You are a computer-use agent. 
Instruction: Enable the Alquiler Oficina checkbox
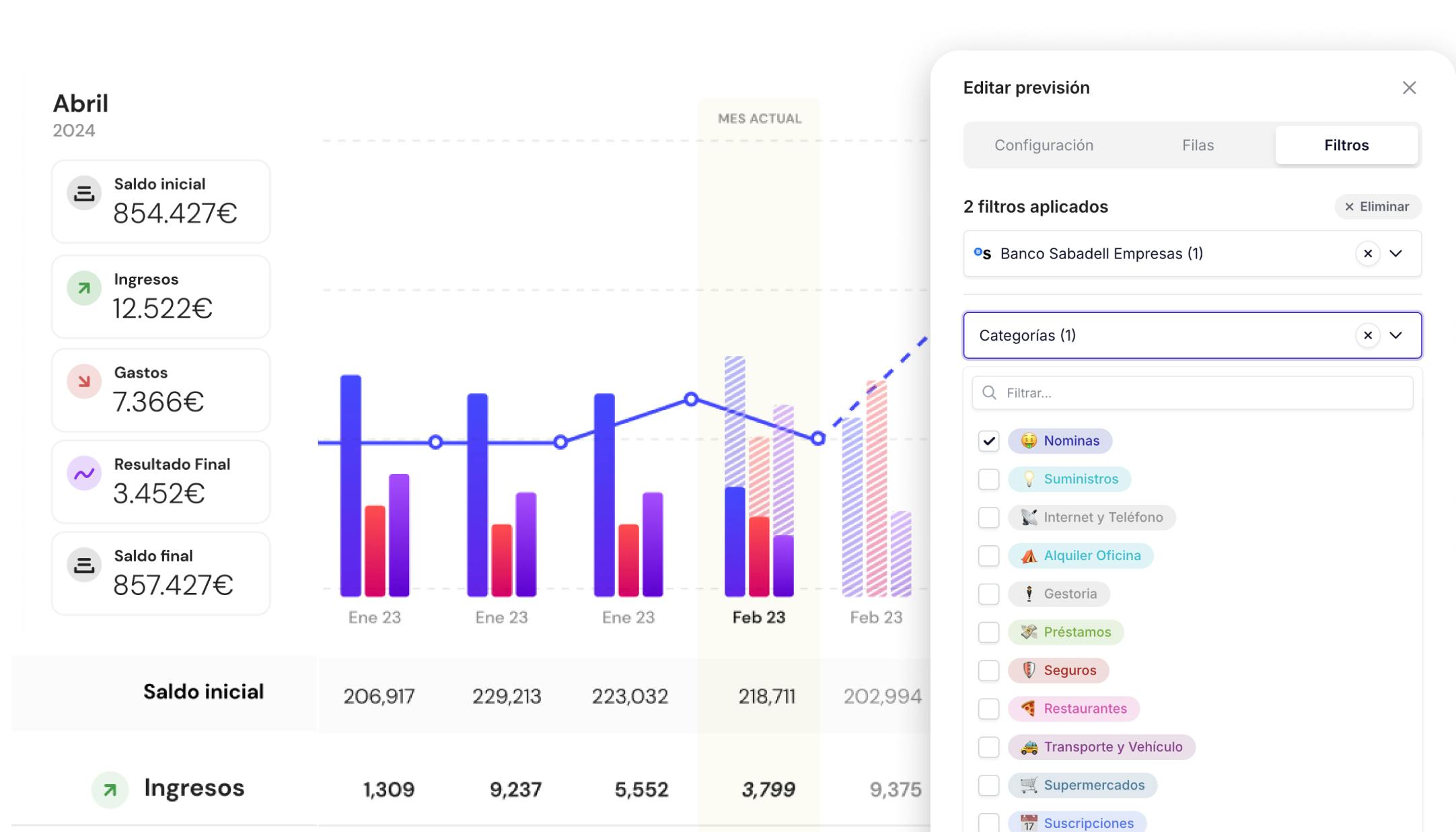(988, 556)
